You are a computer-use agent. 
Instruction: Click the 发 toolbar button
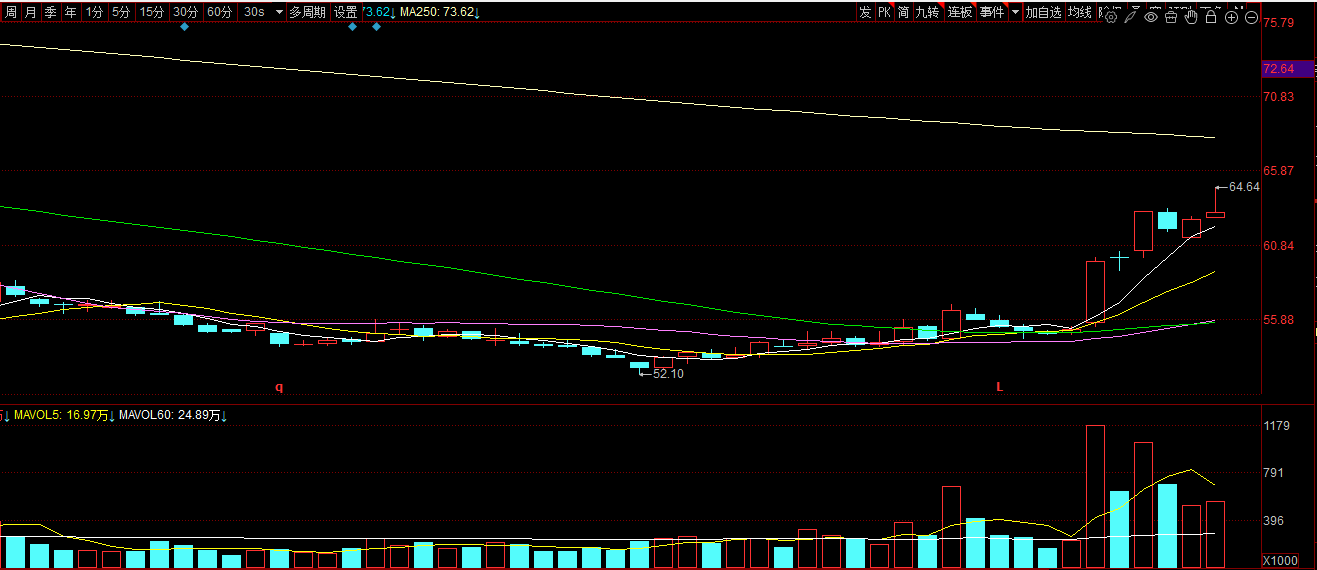pos(865,12)
